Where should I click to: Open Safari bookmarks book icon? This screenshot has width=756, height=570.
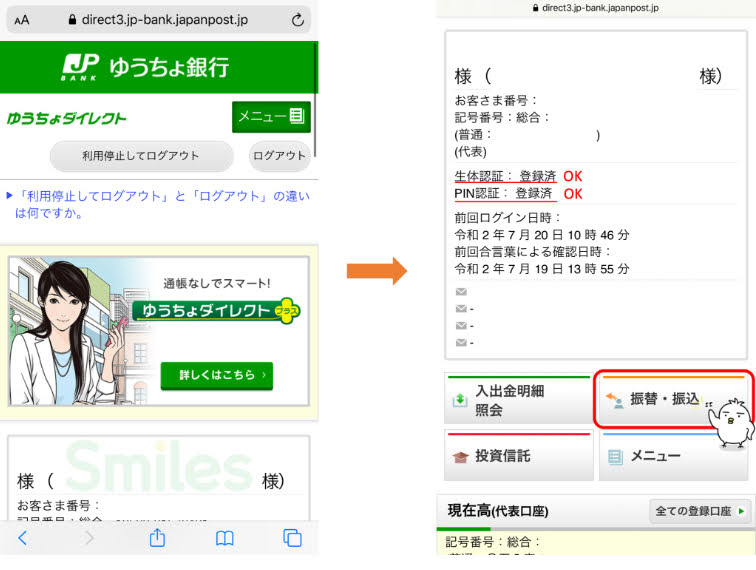225,538
